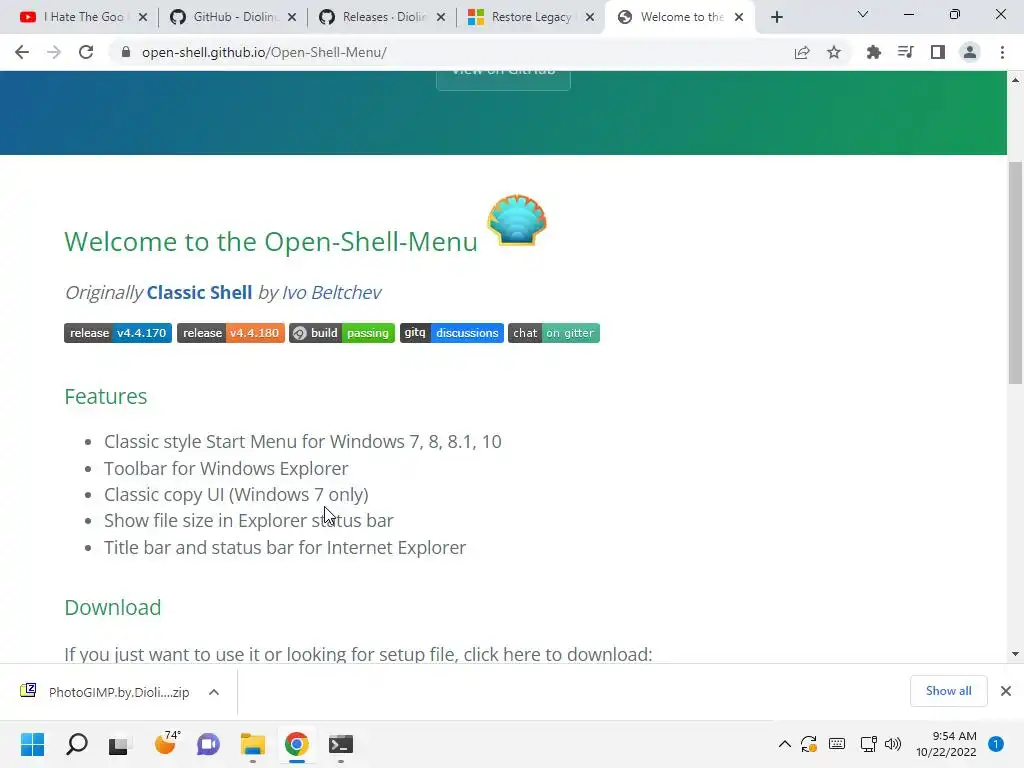This screenshot has height=768, width=1024.
Task: Open the Chrome three-dot menu
Action: click(x=1002, y=52)
